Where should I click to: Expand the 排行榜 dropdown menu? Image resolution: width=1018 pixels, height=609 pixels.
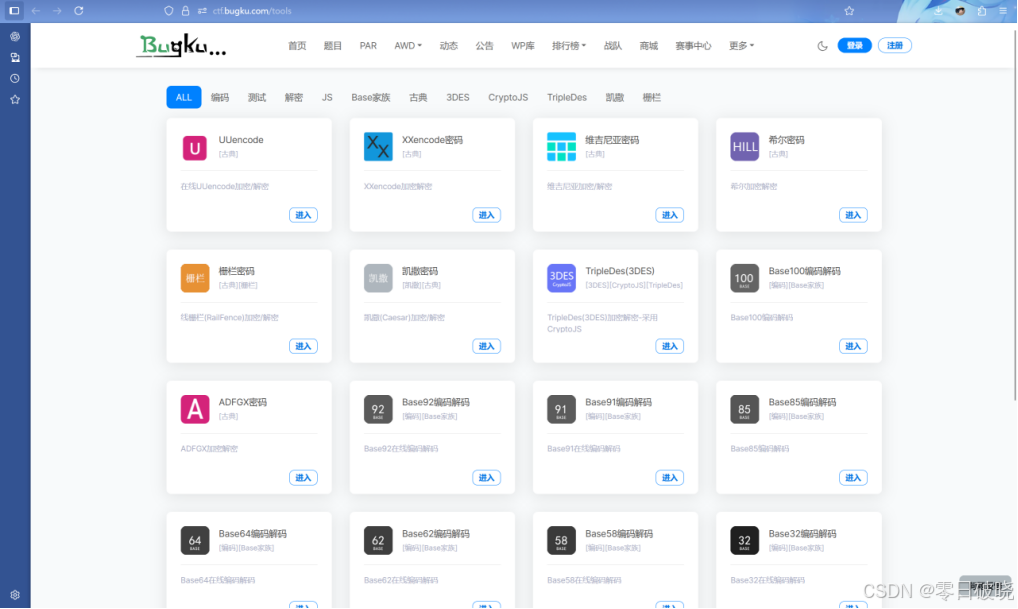(569, 45)
